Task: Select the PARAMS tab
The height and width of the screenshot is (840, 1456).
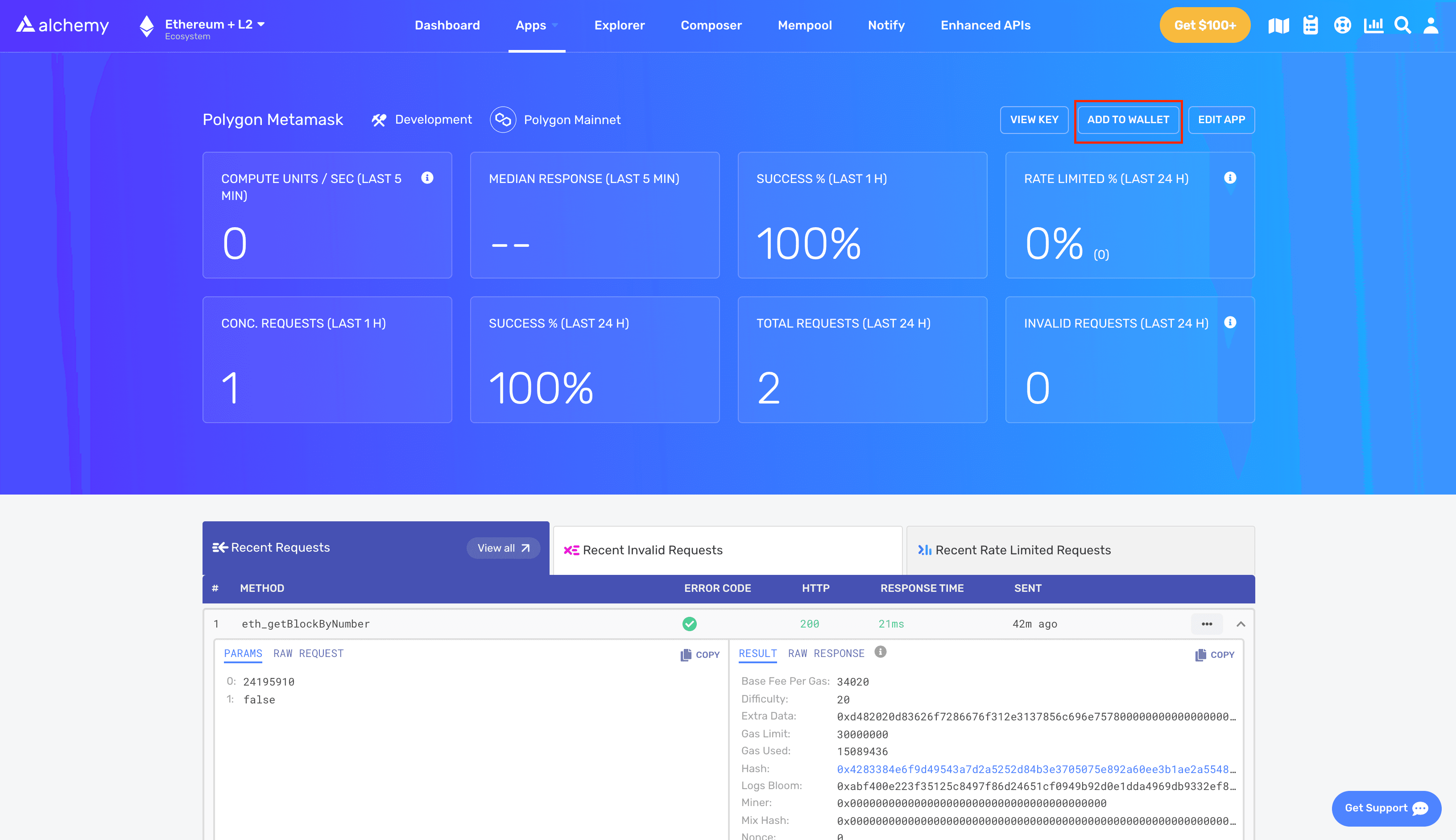Action: pos(243,653)
